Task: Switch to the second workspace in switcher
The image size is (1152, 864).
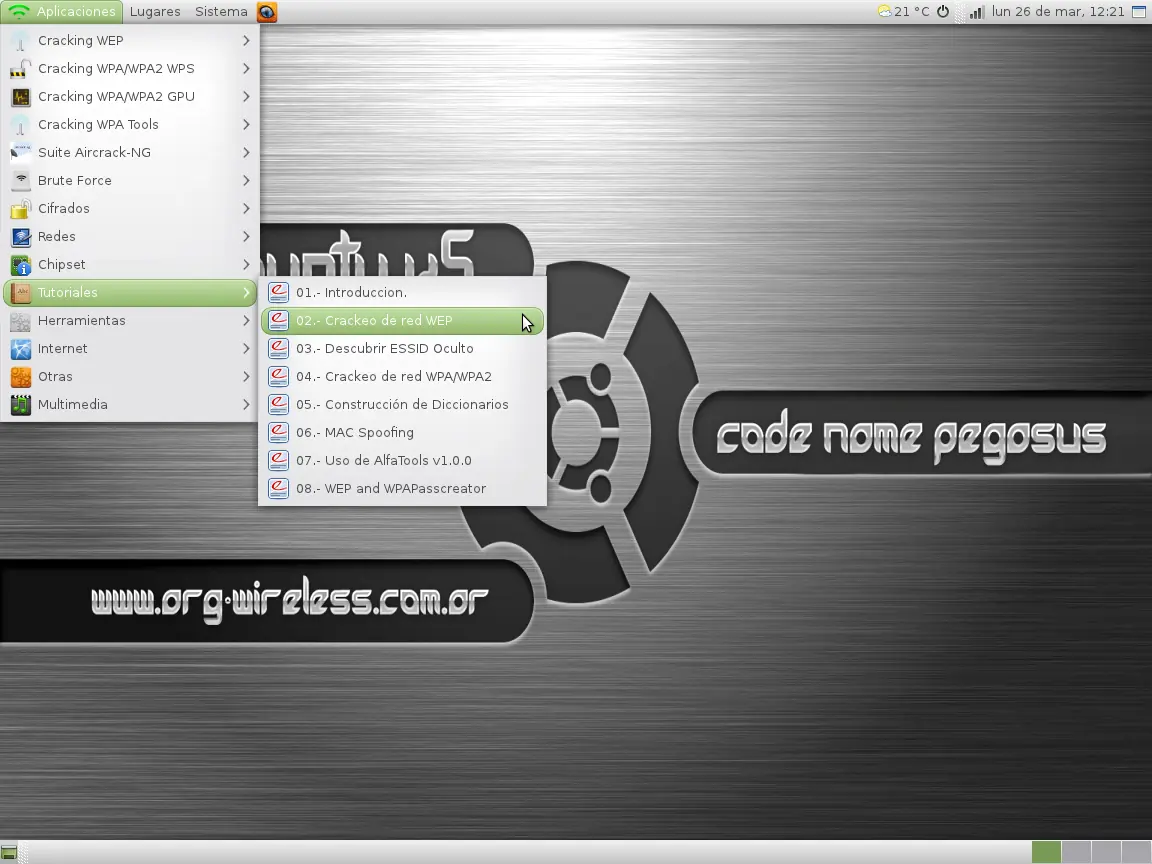Action: pos(1076,852)
